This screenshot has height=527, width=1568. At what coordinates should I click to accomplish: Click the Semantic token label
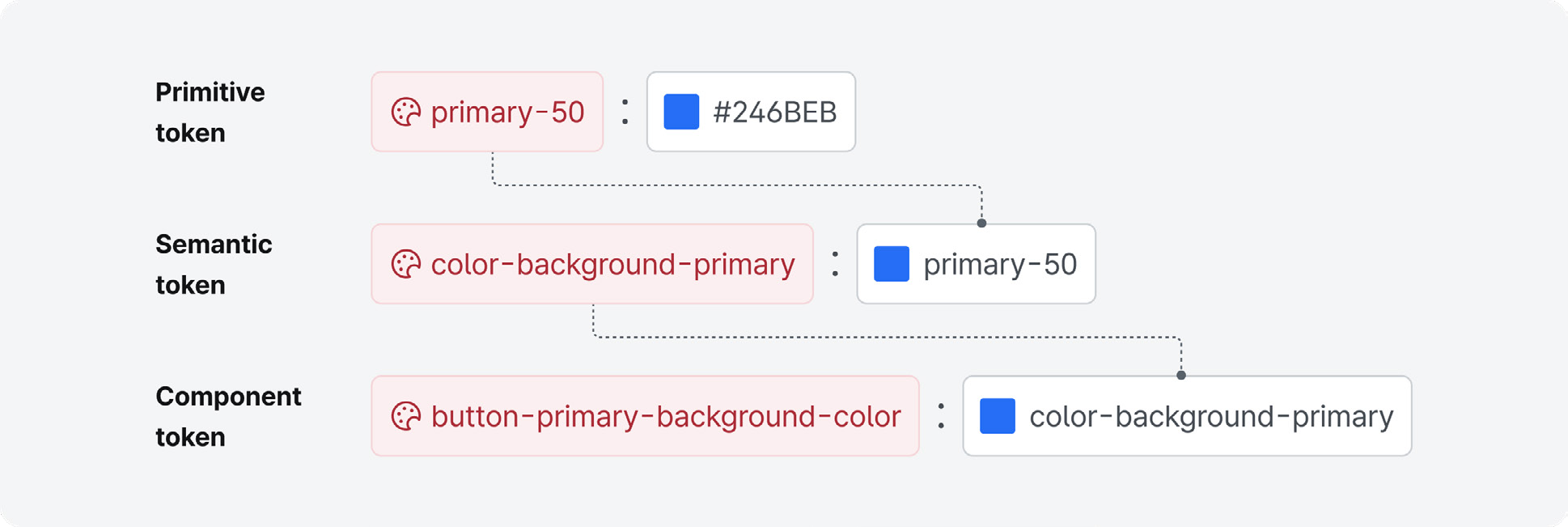tap(214, 264)
